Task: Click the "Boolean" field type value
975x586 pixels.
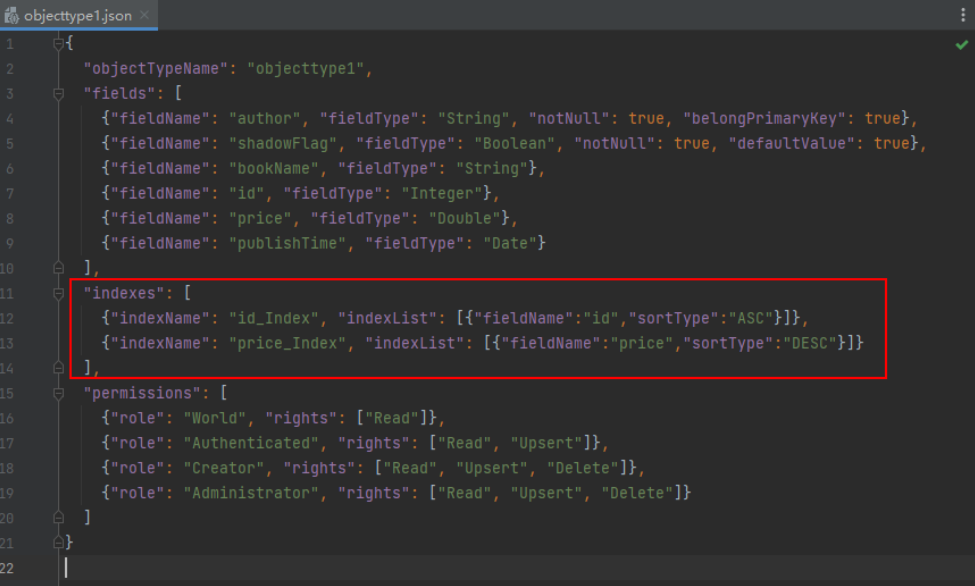Action: coord(514,143)
